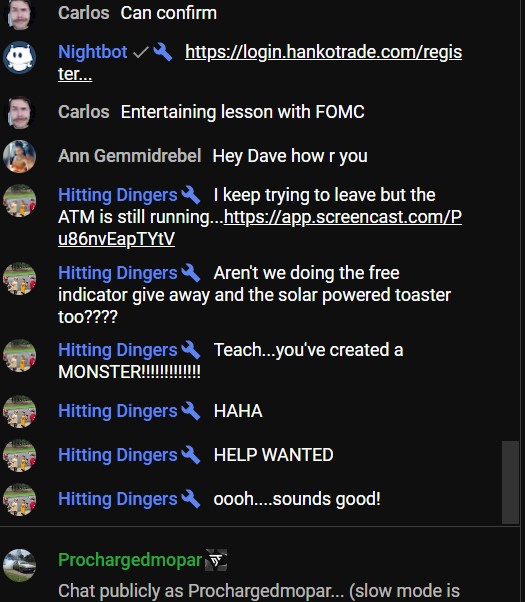
Task: Click wrench icon beside the HAHA message
Action: [190, 411]
